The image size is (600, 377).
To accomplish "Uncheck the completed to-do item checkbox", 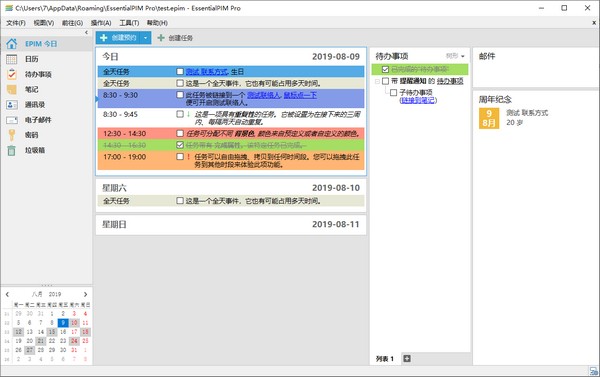I will tap(385, 69).
